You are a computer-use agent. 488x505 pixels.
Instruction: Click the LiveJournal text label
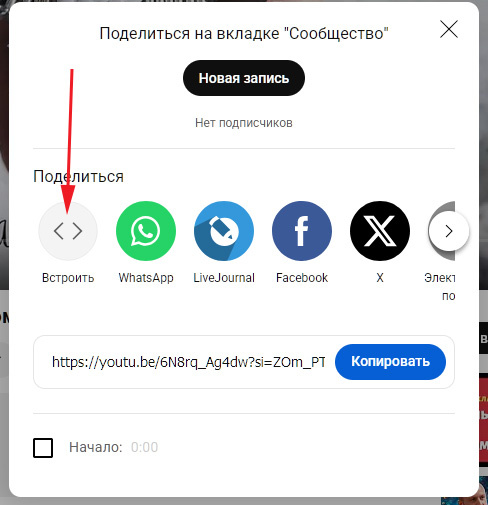(224, 278)
